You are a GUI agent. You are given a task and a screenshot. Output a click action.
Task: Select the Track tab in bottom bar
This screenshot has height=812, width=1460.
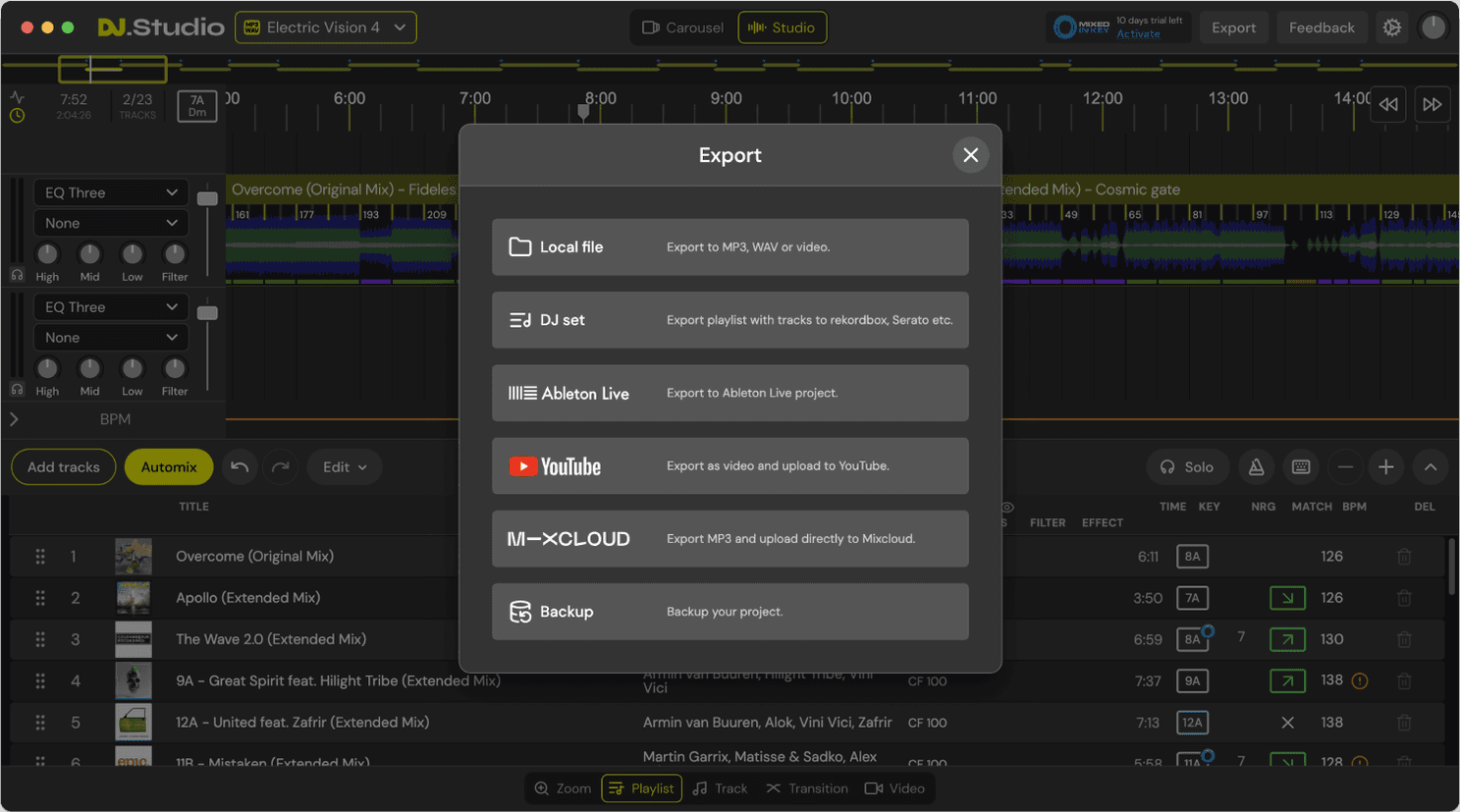[720, 787]
